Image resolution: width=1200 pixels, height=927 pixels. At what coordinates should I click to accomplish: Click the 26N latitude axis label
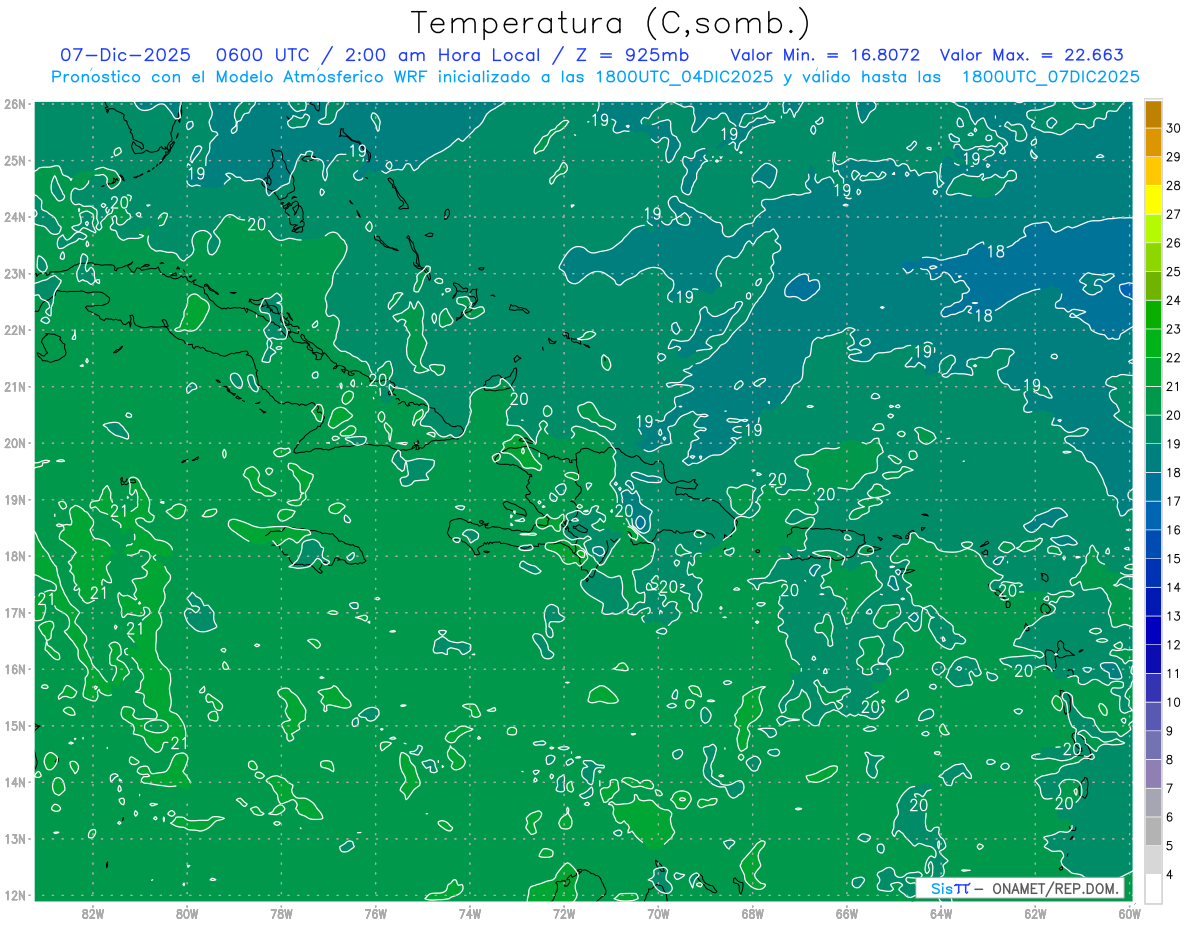click(14, 104)
